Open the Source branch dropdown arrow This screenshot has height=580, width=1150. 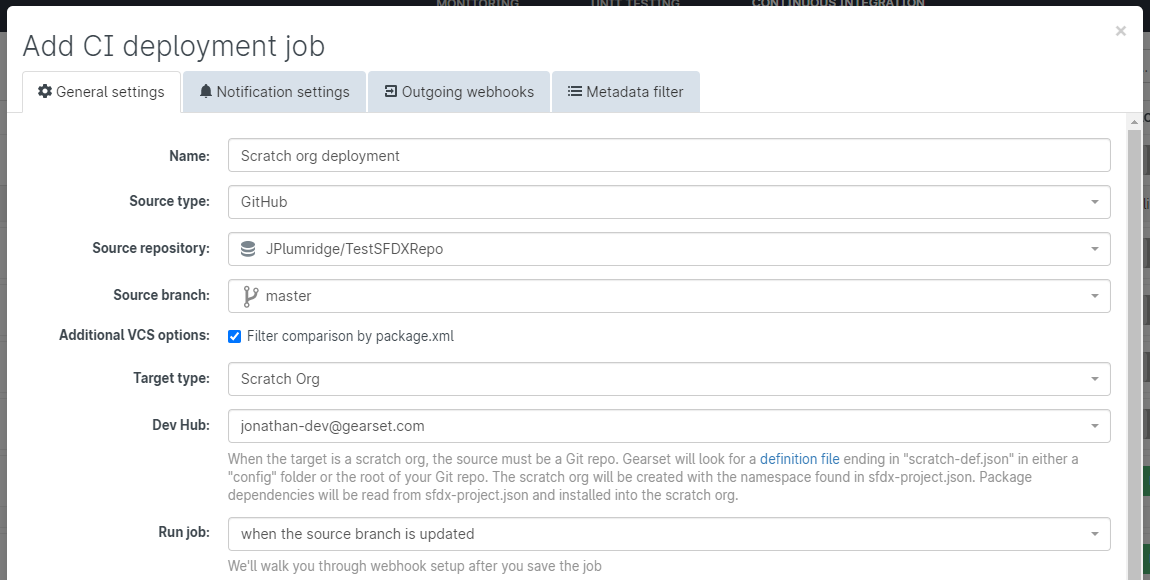click(1095, 296)
